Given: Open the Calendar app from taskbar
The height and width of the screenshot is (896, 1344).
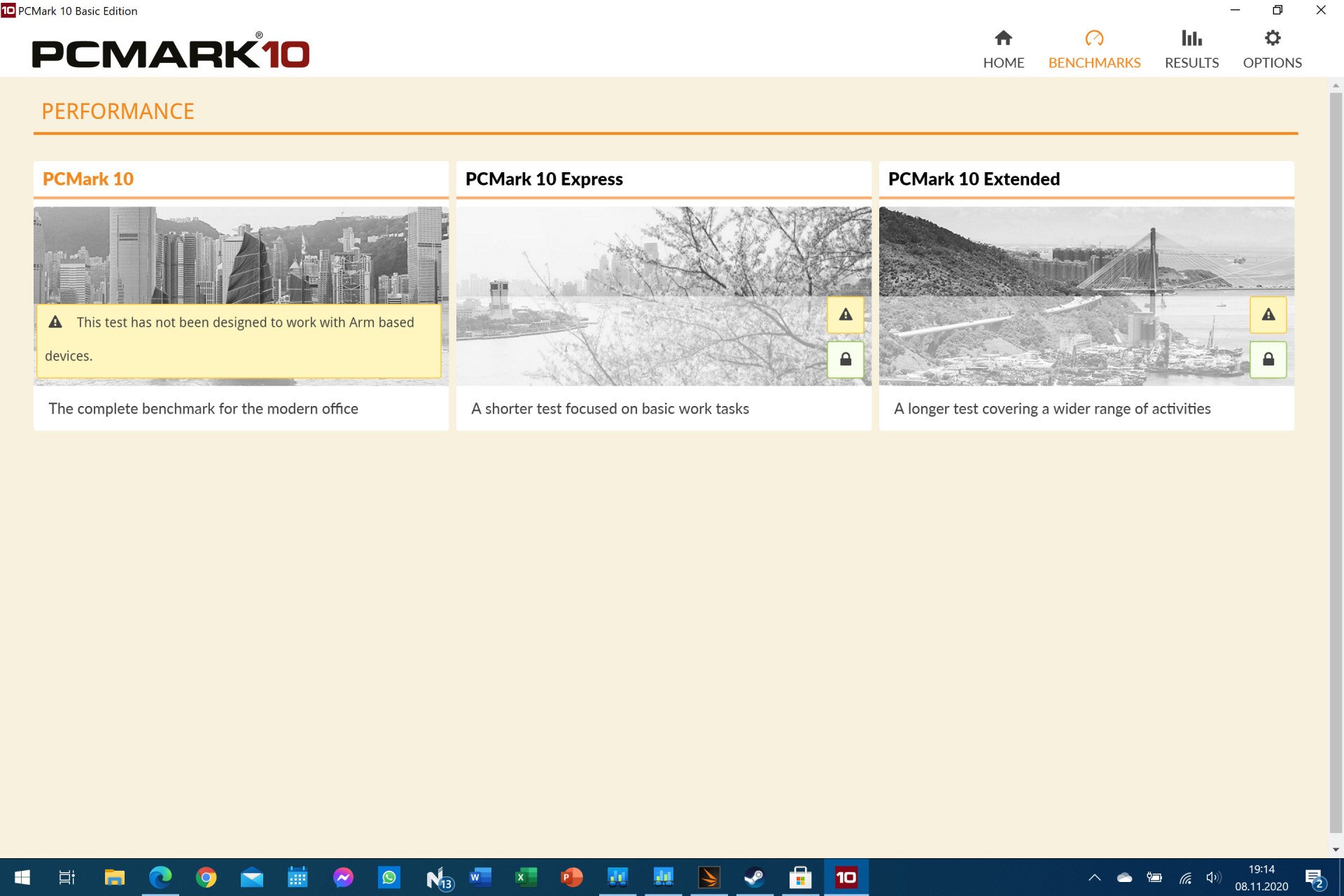Looking at the screenshot, I should point(297,877).
